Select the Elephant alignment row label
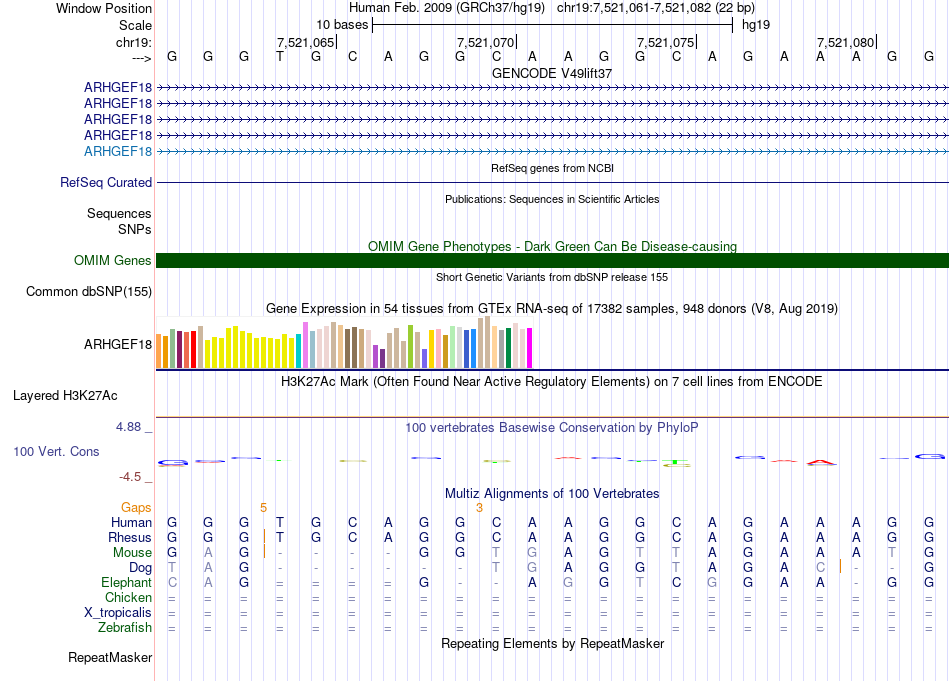Screen dimensions: 950x681 pyautogui.click(x=126, y=583)
